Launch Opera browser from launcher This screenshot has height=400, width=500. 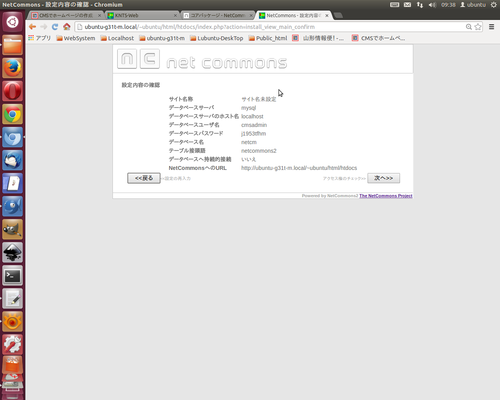[12, 91]
